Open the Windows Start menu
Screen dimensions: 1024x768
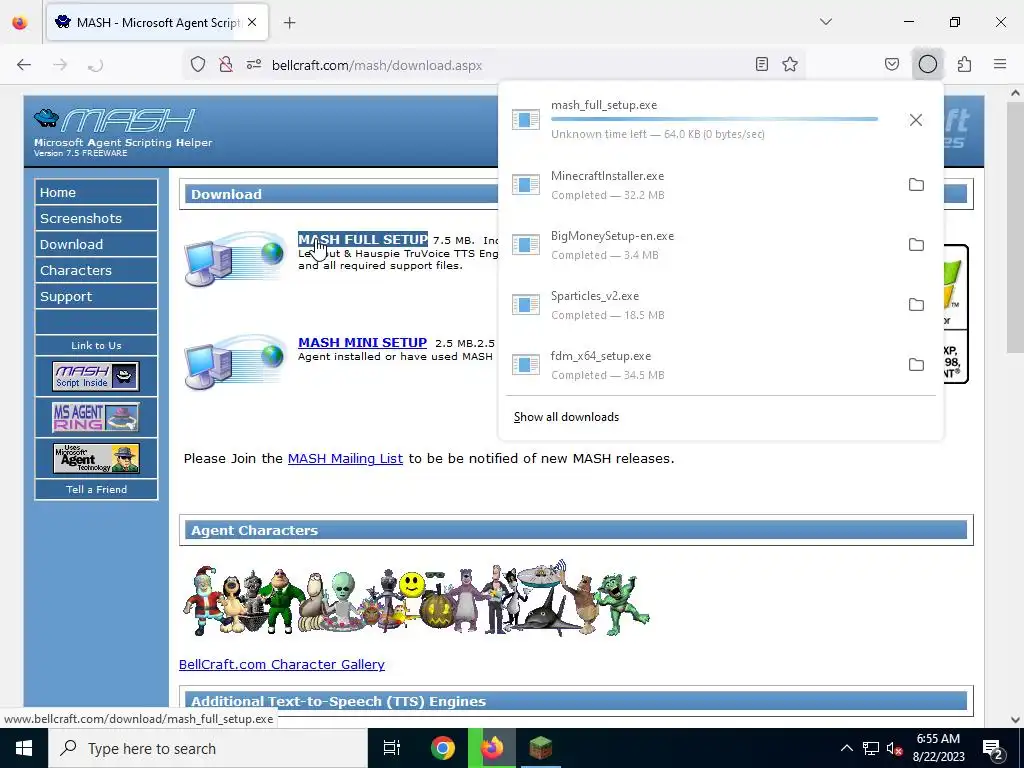coord(24,748)
